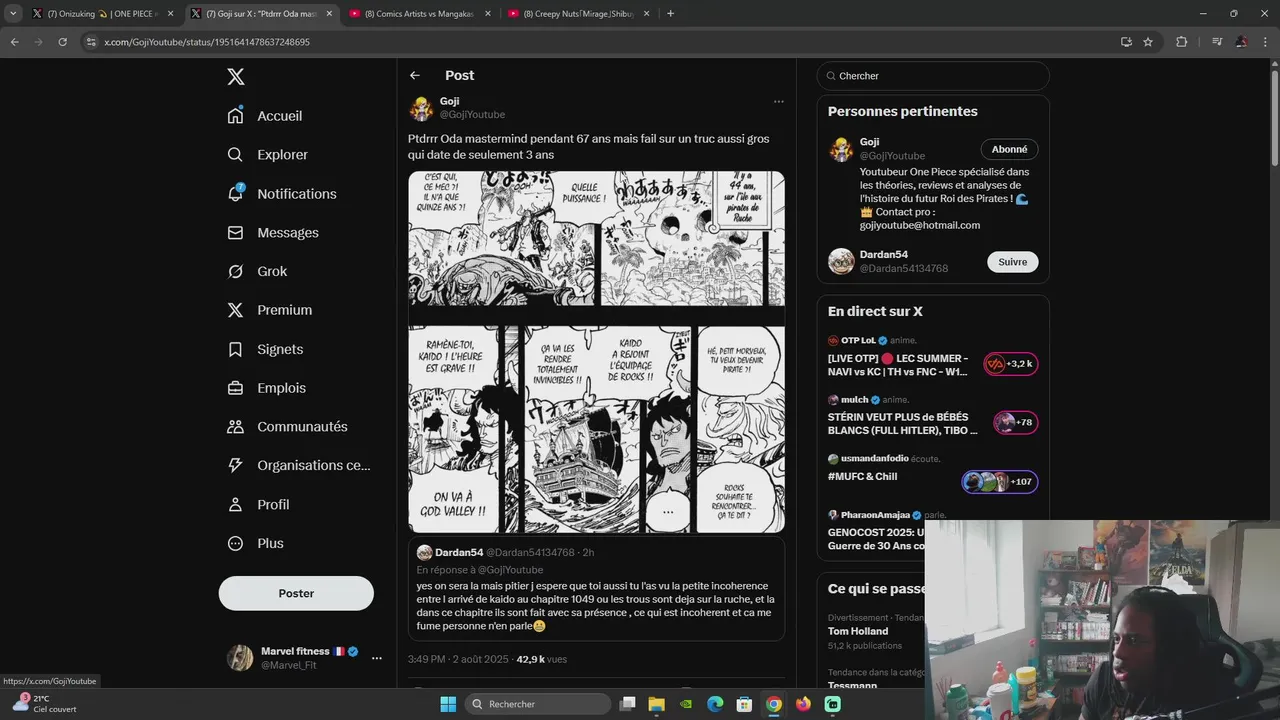
Task: Open OTP LoL live LEC SUMMER stream
Action: tap(898, 365)
